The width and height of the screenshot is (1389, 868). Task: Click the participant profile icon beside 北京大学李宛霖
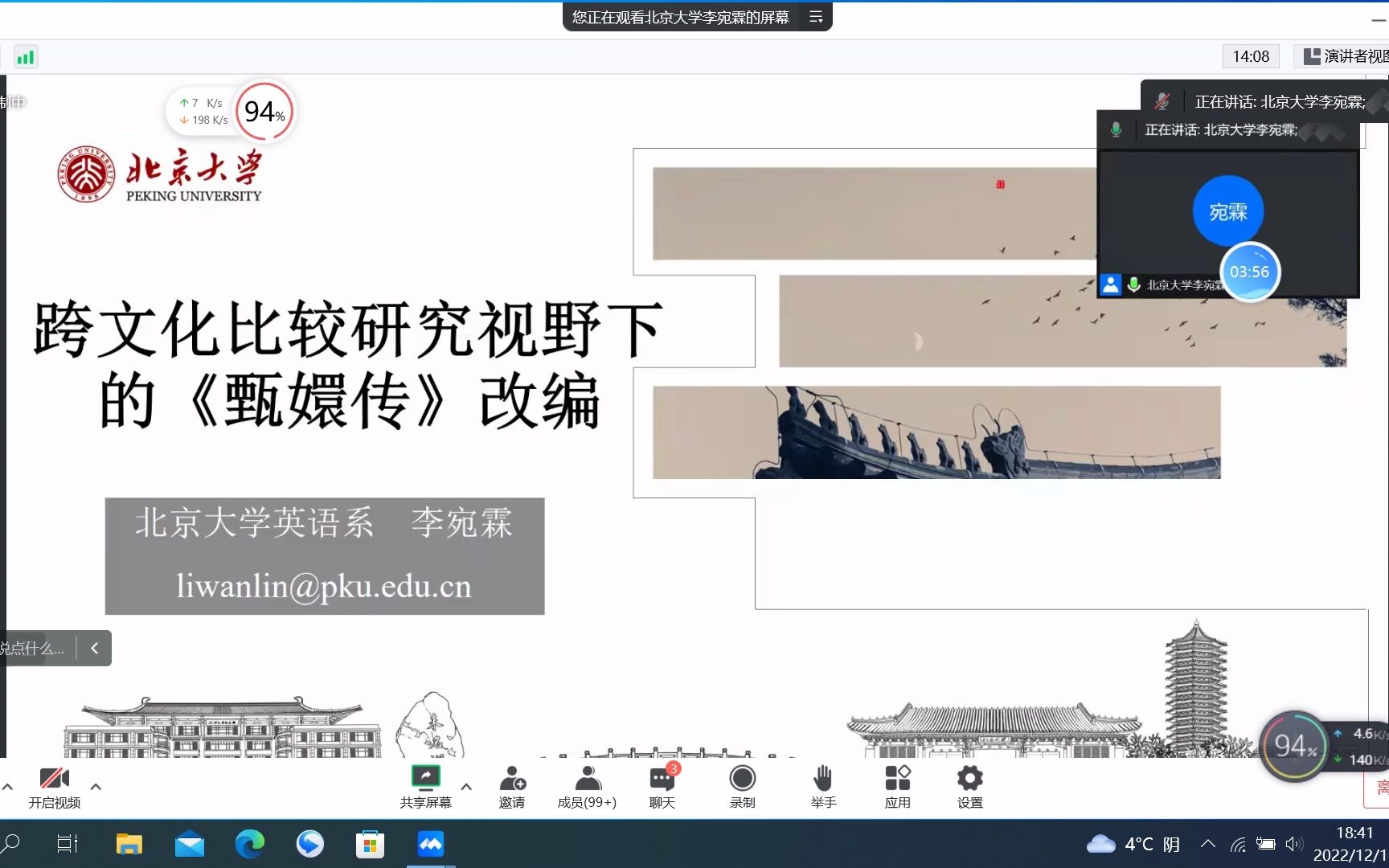pos(1111,285)
